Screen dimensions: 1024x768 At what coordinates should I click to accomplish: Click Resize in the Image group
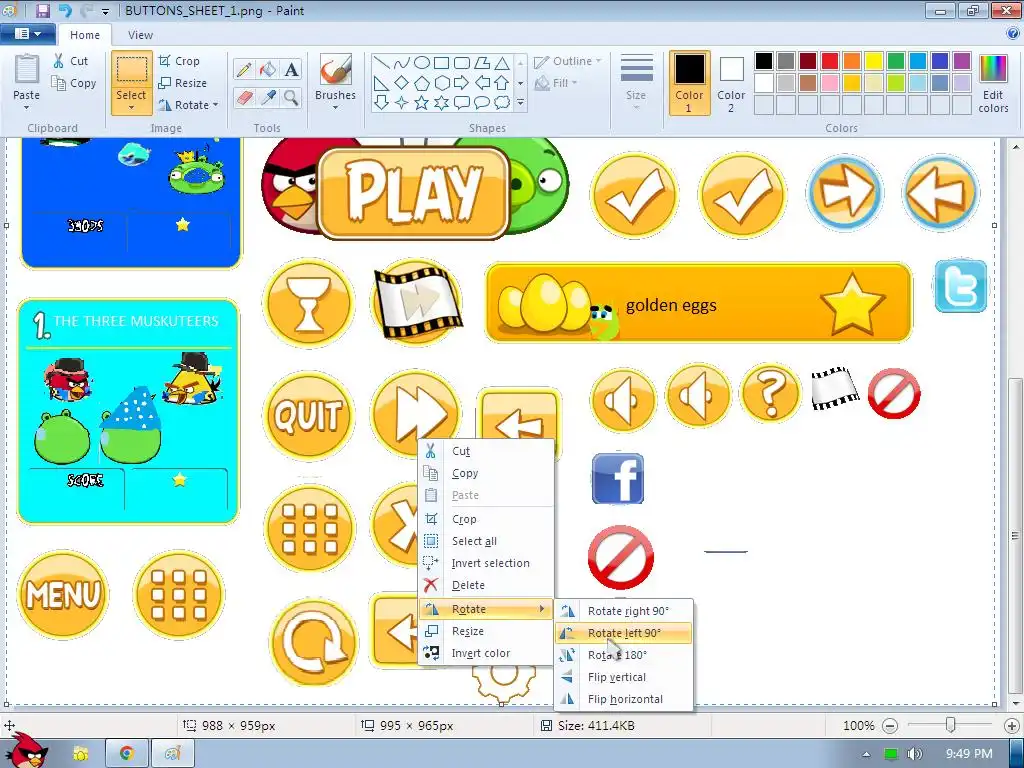coord(183,83)
